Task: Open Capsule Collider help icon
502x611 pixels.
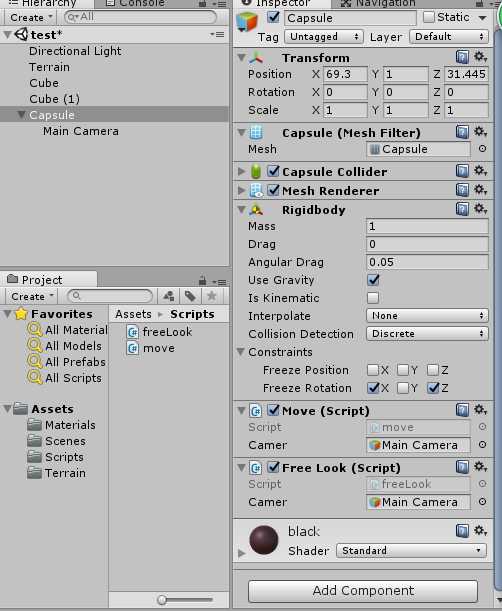Action: click(462, 171)
